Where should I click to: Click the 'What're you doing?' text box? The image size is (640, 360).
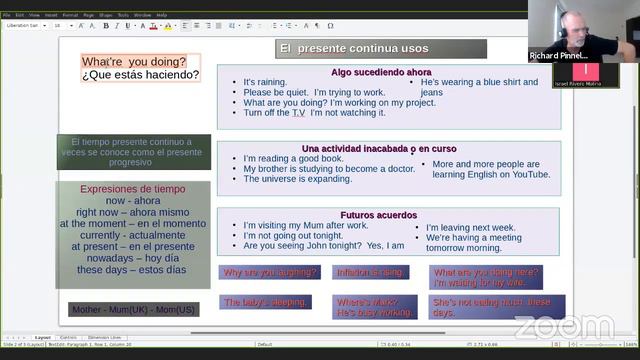pos(140,68)
